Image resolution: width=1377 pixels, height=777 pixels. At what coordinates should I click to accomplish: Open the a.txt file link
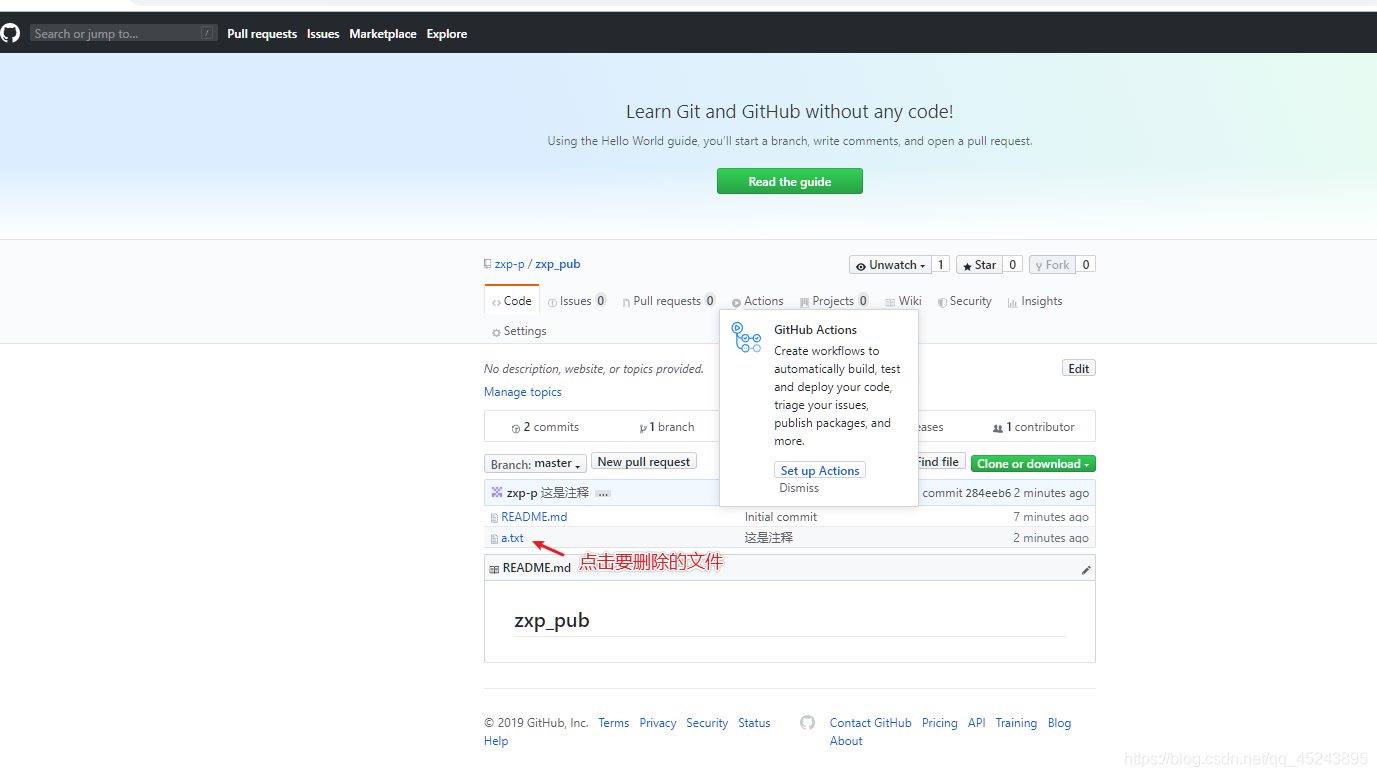click(x=512, y=538)
